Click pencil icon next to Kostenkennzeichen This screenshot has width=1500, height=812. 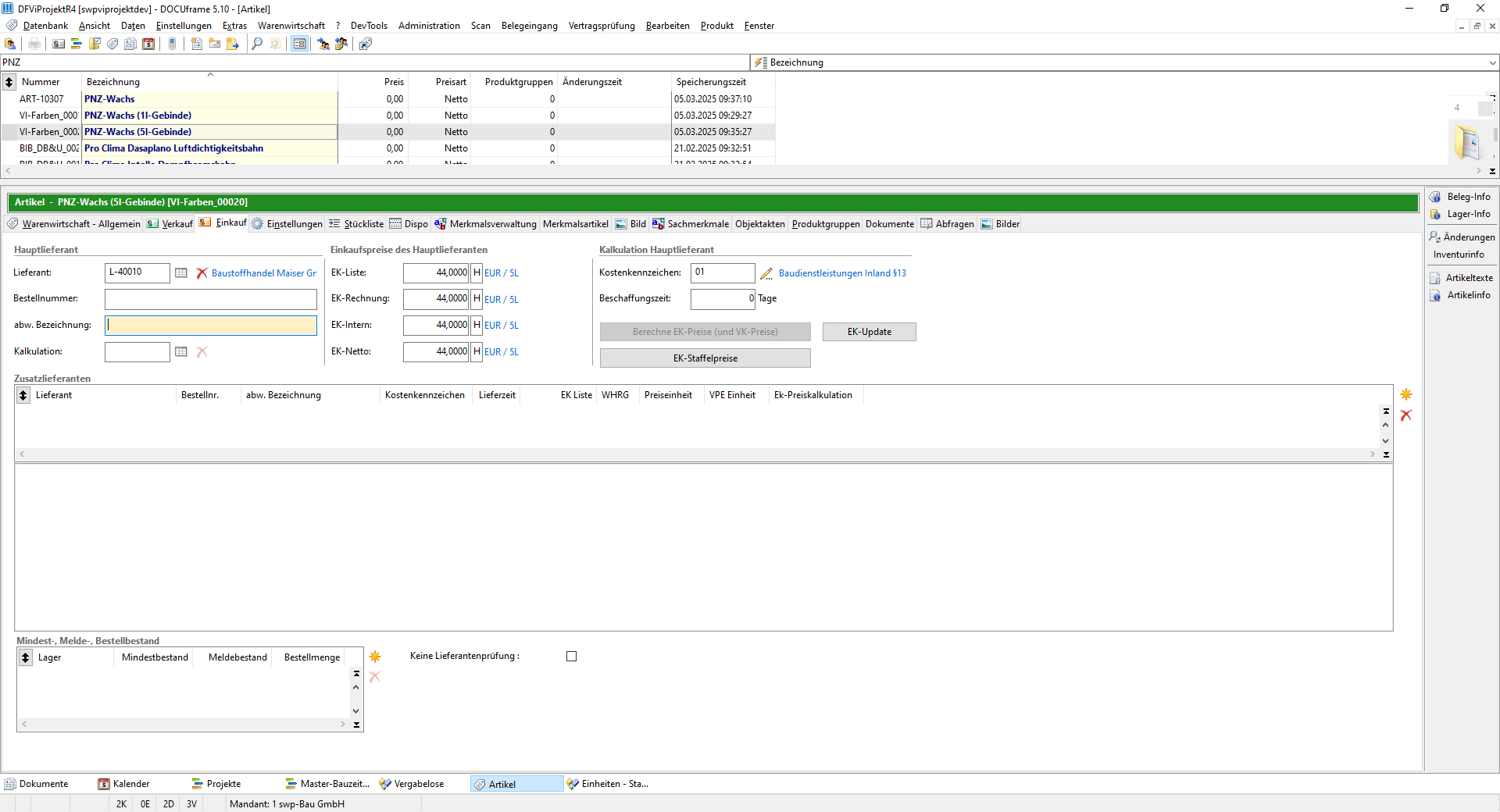pyautogui.click(x=766, y=273)
